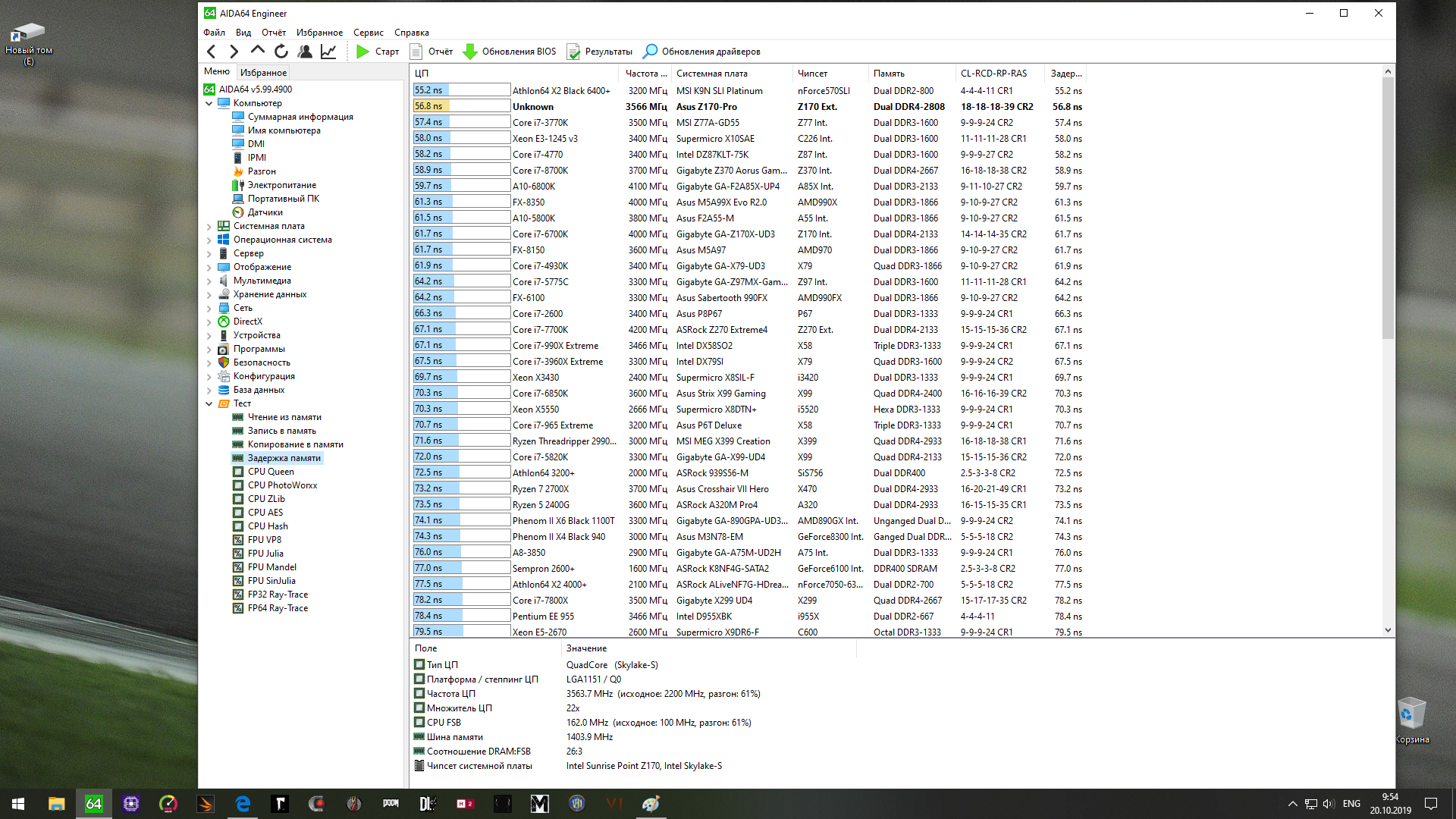Expand the DirectX tree node
Image resolution: width=1456 pixels, height=819 pixels.
[x=209, y=322]
